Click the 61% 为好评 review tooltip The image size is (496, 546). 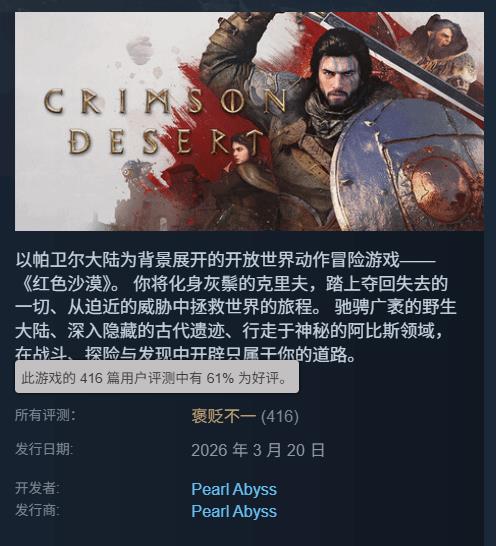157,377
